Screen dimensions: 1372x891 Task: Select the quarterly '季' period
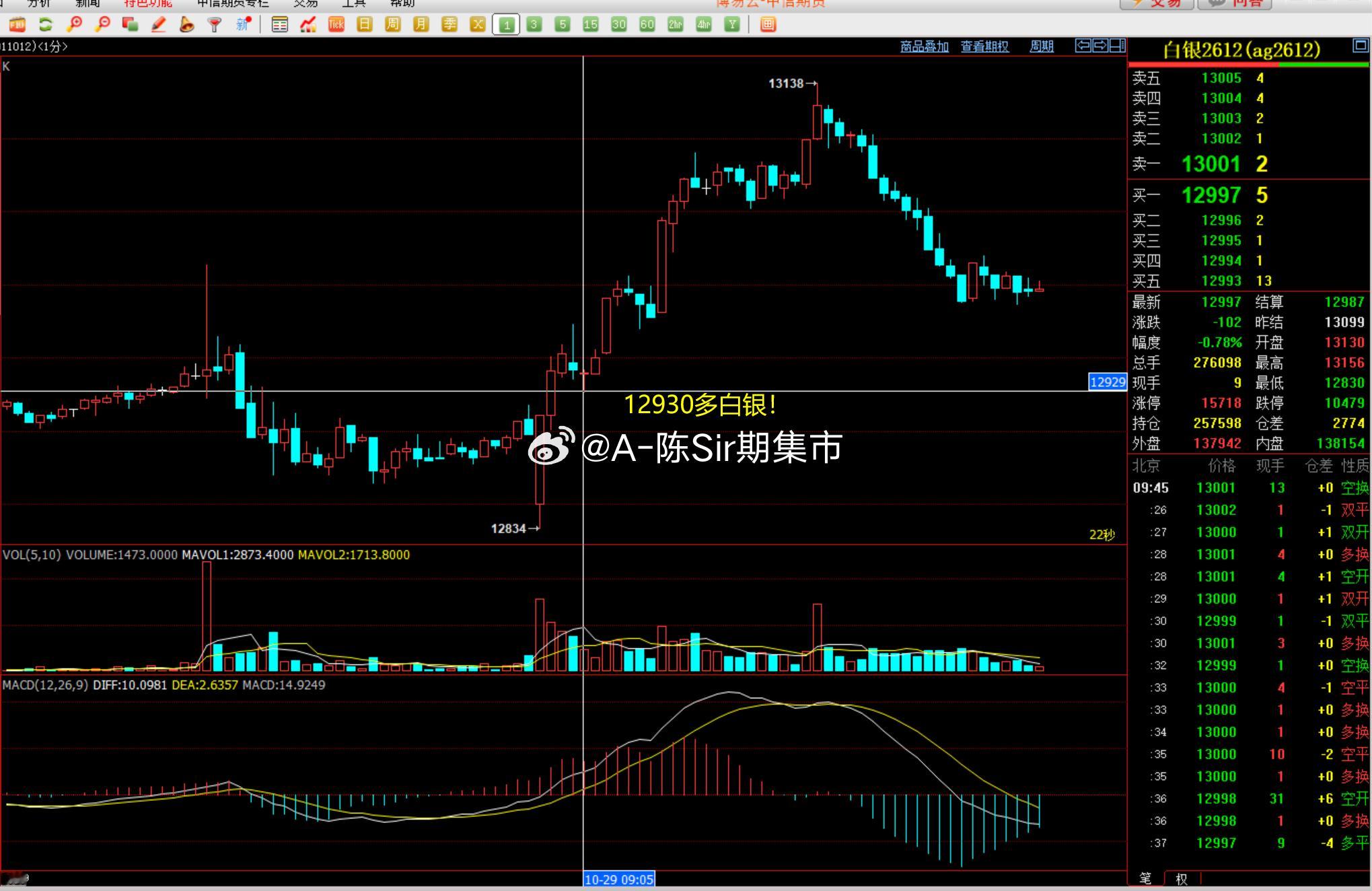coord(449,25)
